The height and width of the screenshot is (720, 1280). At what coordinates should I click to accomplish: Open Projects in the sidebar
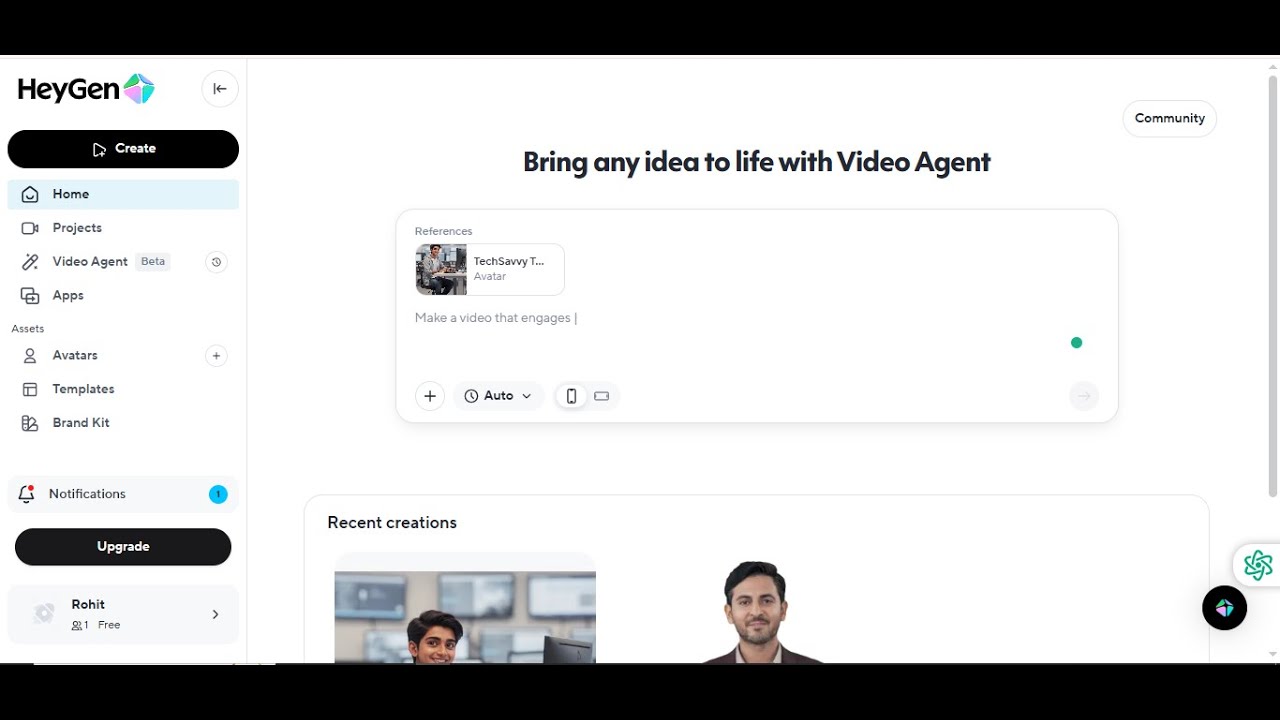point(123,228)
